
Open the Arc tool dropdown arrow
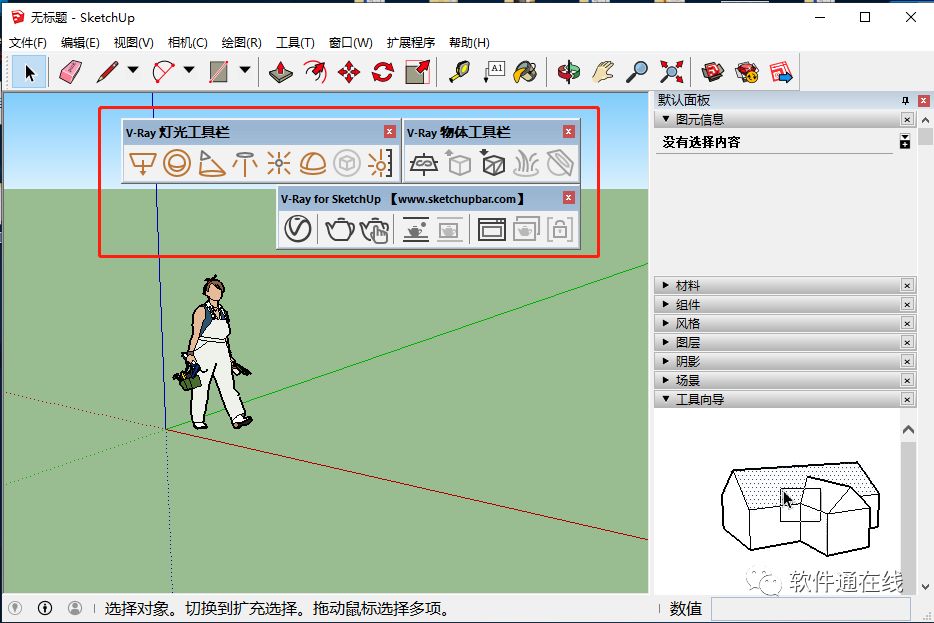tap(189, 70)
